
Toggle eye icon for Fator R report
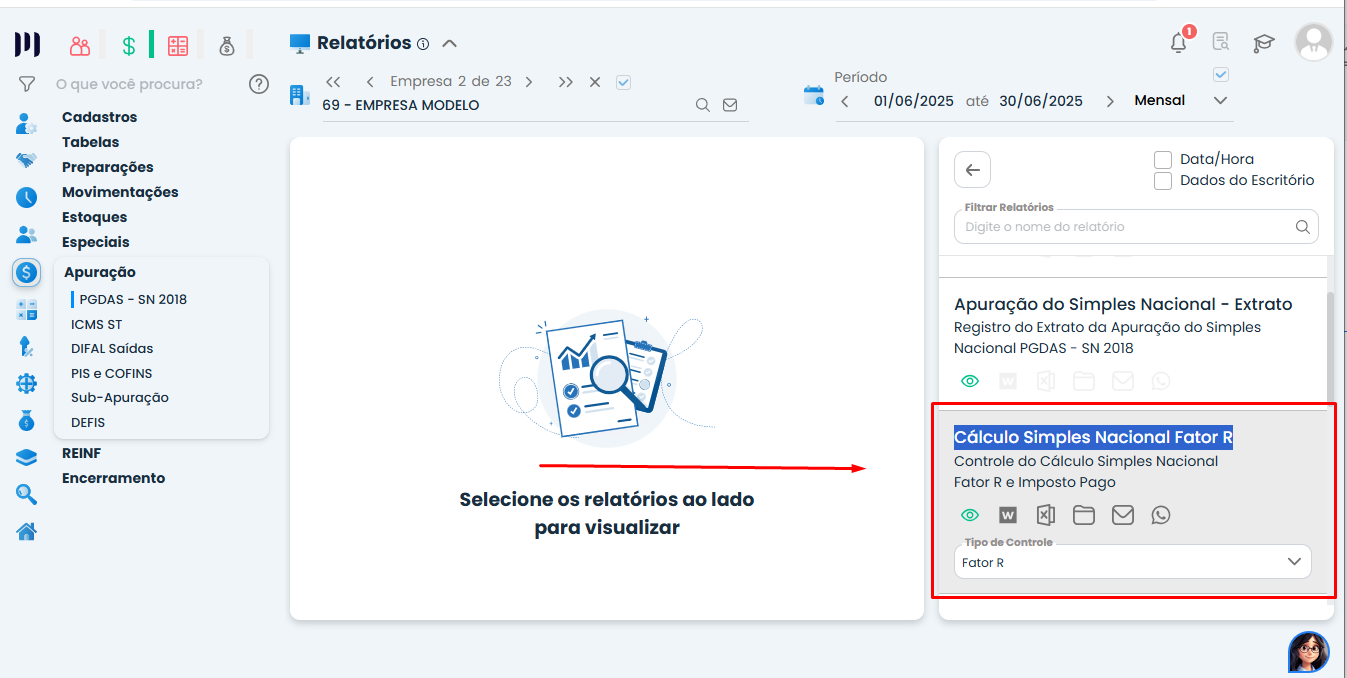[970, 515]
